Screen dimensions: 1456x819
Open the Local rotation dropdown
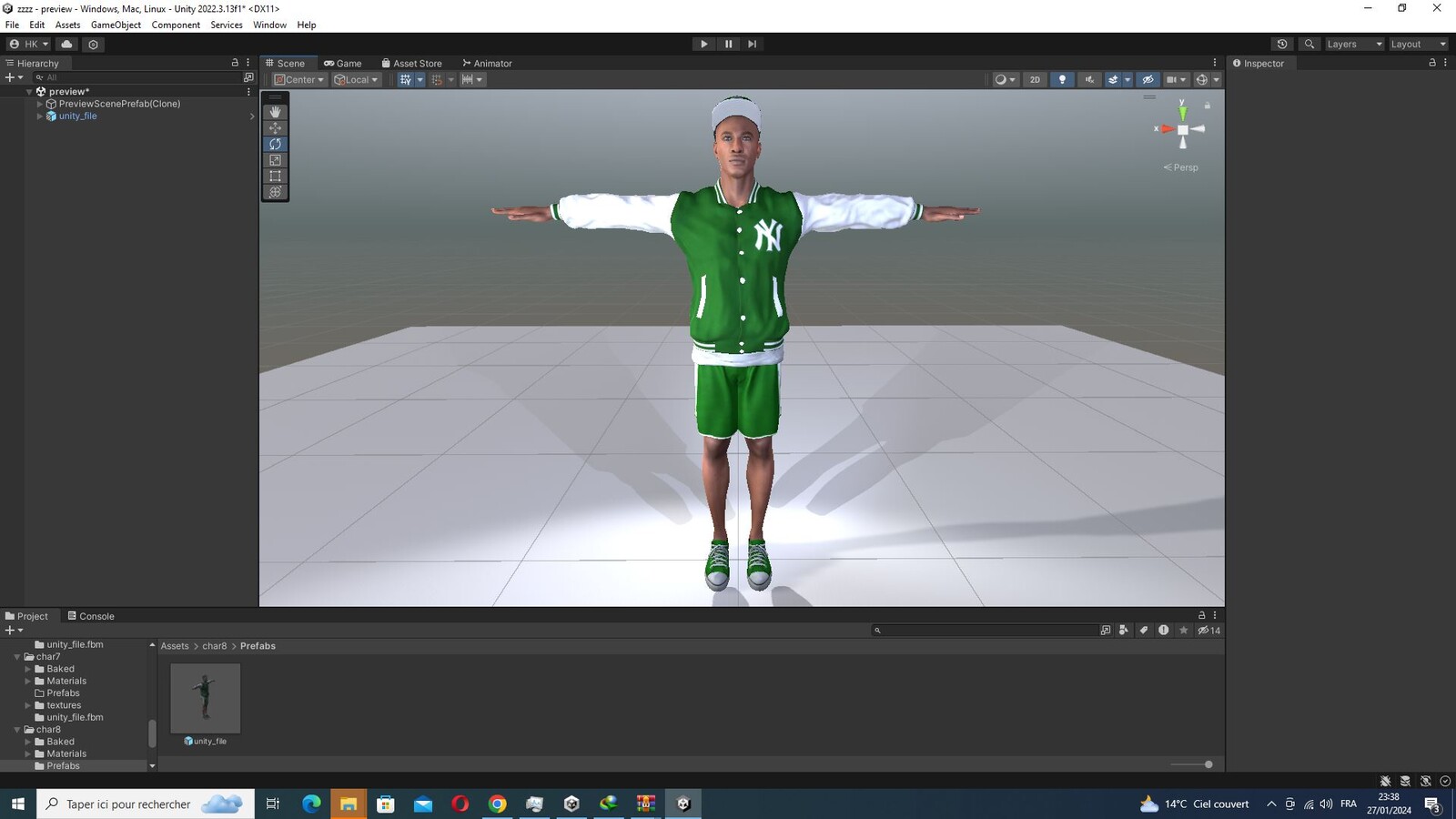(356, 79)
